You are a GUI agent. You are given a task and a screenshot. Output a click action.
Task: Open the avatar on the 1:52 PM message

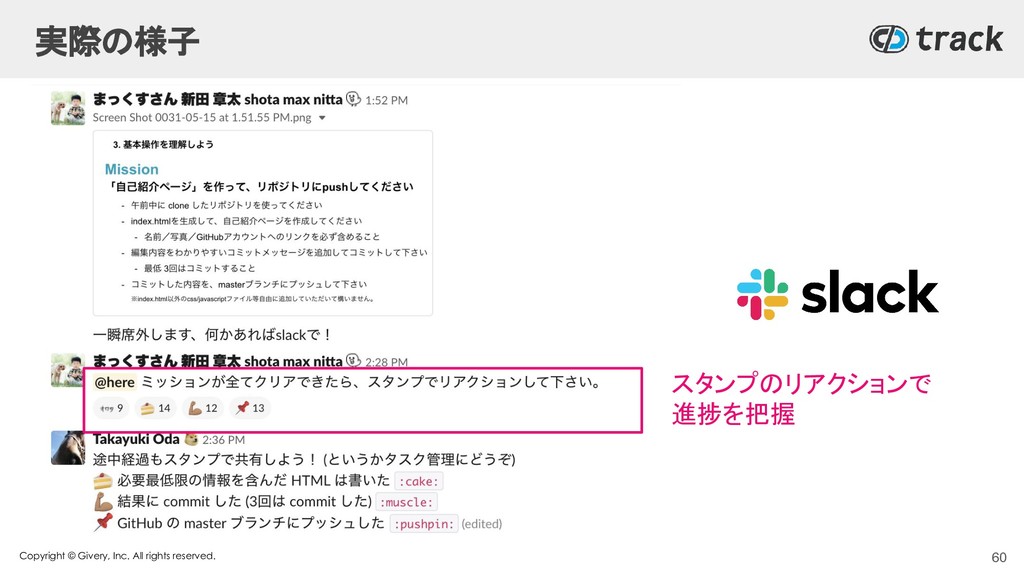click(x=68, y=108)
